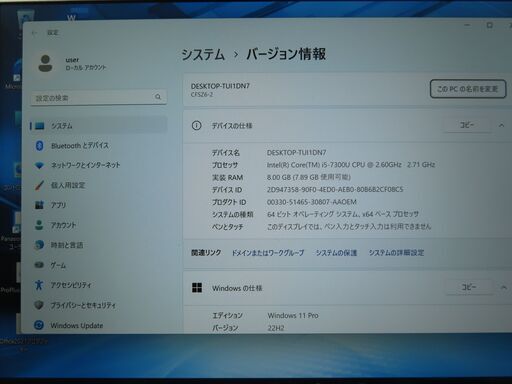Click the Windows logo beside Windows specifications
This screenshot has width=512, height=384.
tap(197, 288)
